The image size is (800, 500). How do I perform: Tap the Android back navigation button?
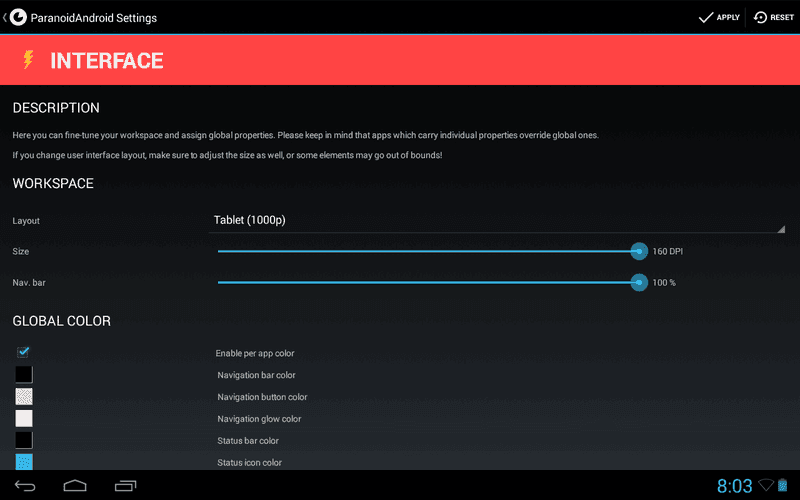[24, 486]
